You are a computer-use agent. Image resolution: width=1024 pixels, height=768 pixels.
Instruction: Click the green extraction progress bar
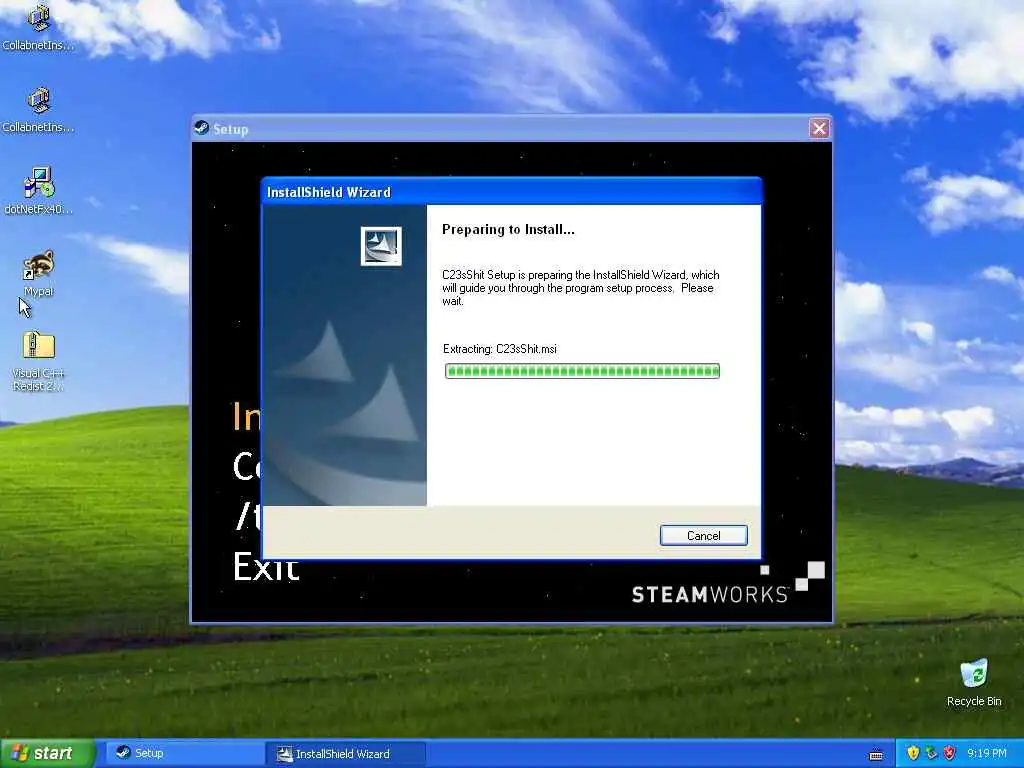(x=582, y=371)
